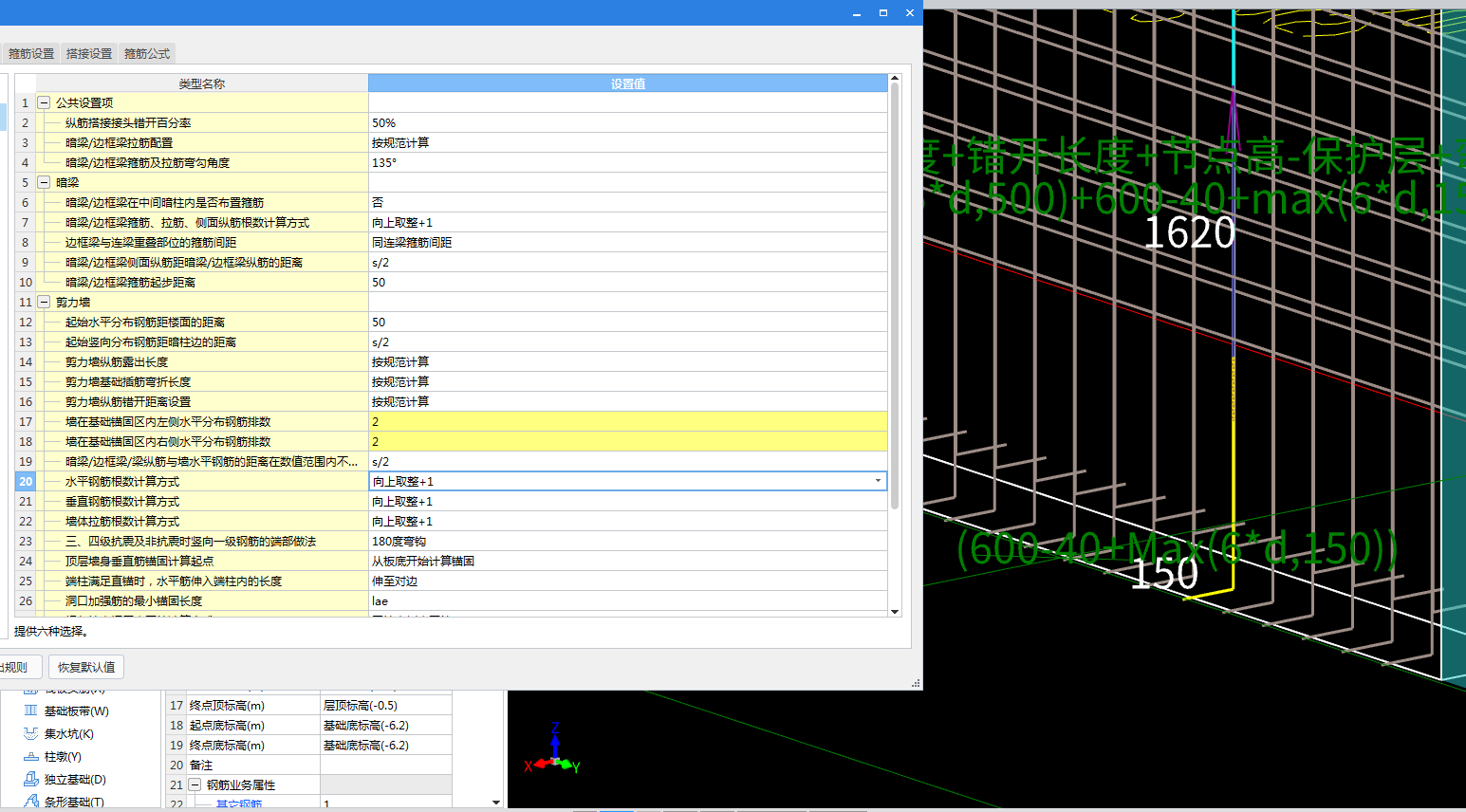Collapse the 钢筋业务属性 group in property panel
The image size is (1466, 812).
[195, 784]
